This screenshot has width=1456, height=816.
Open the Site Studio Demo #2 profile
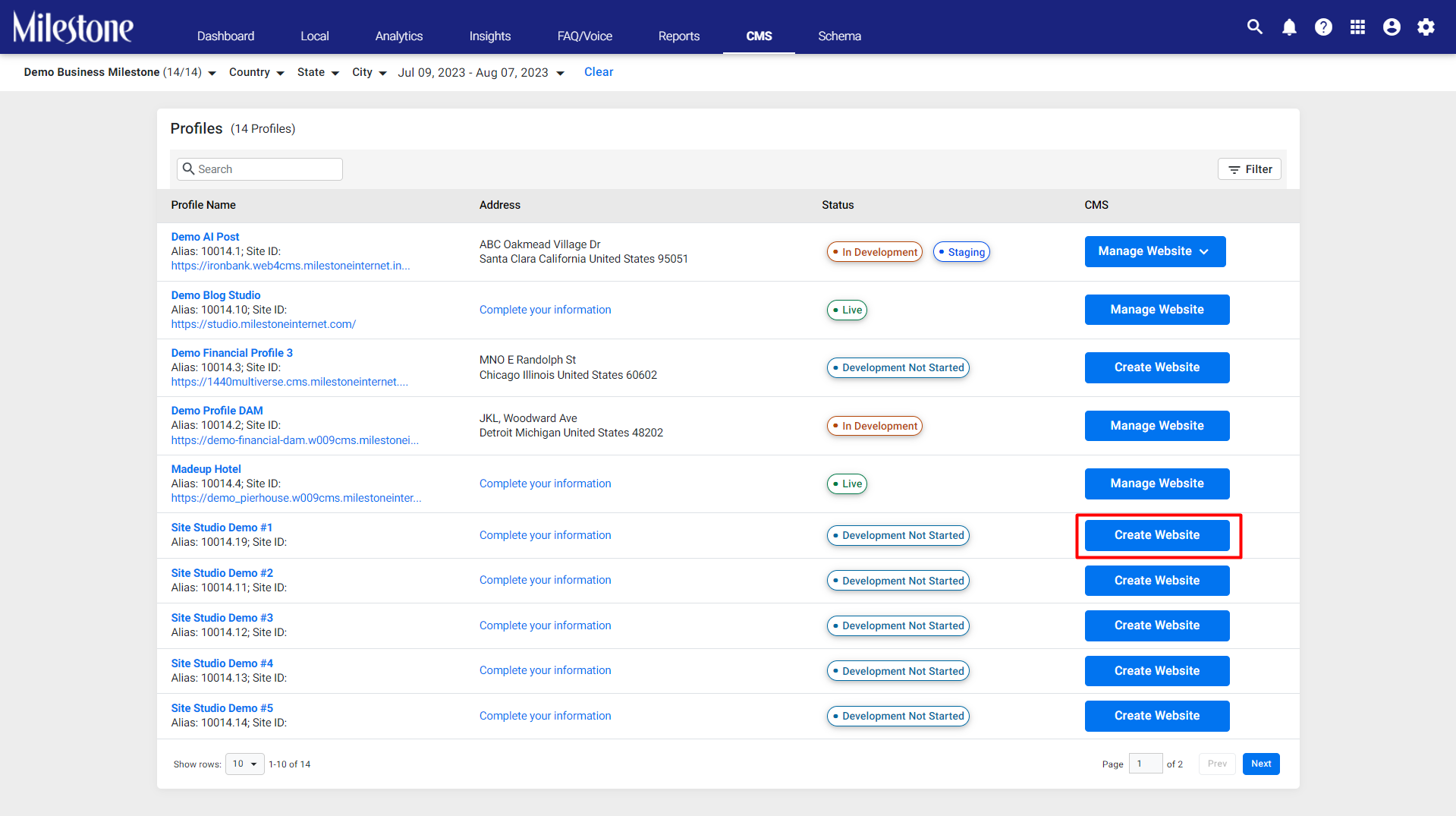click(222, 573)
